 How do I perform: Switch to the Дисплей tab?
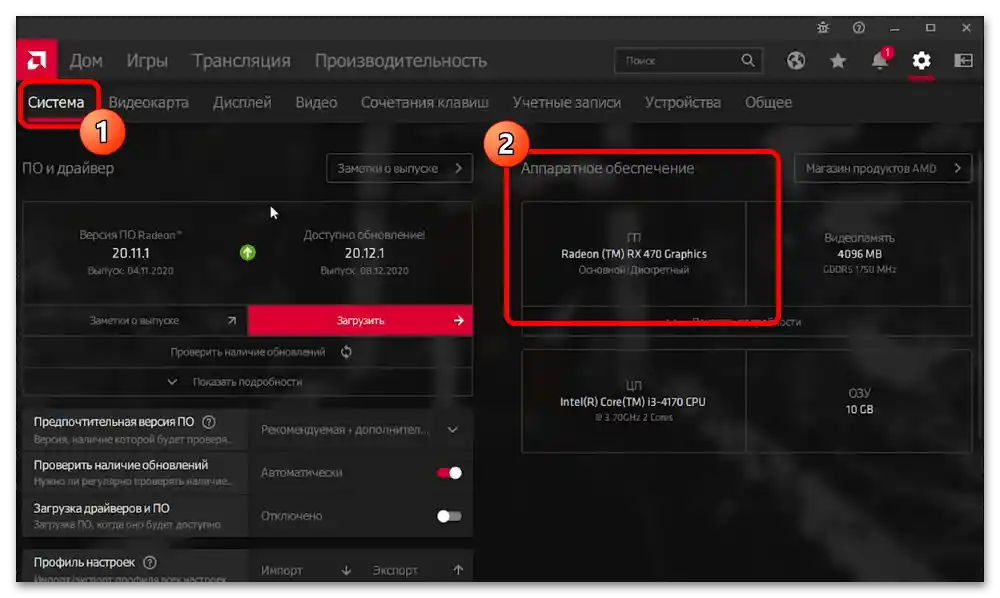point(242,103)
